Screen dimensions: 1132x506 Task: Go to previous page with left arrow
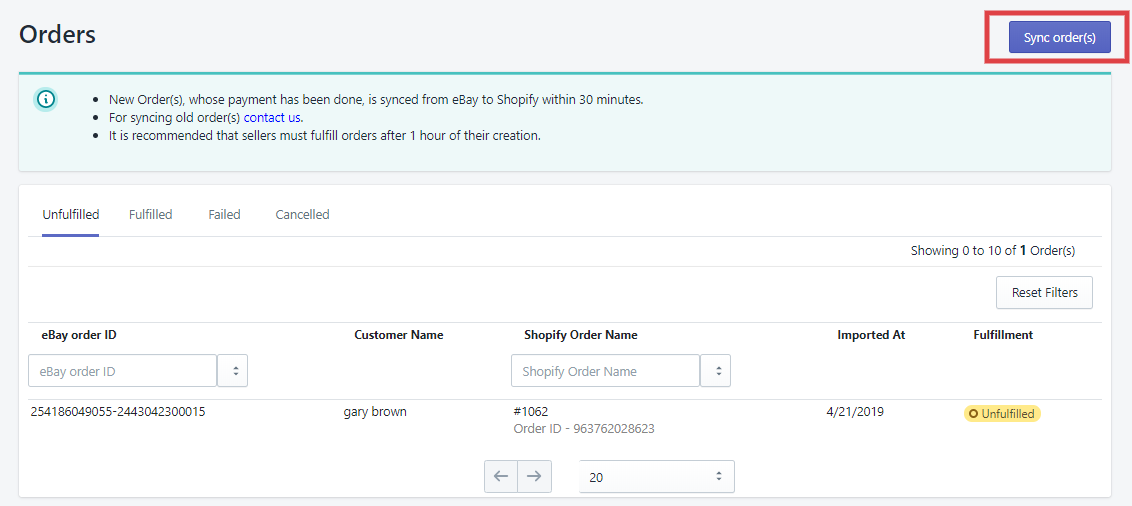click(501, 477)
